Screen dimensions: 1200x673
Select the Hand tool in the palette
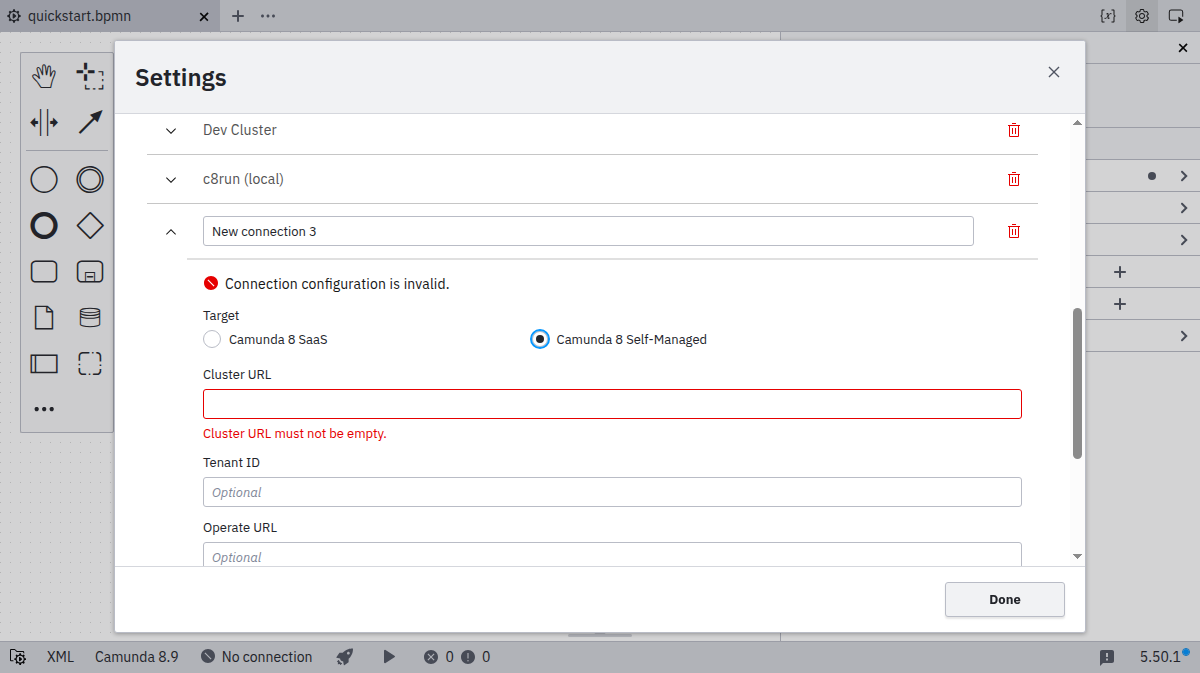[x=44, y=76]
